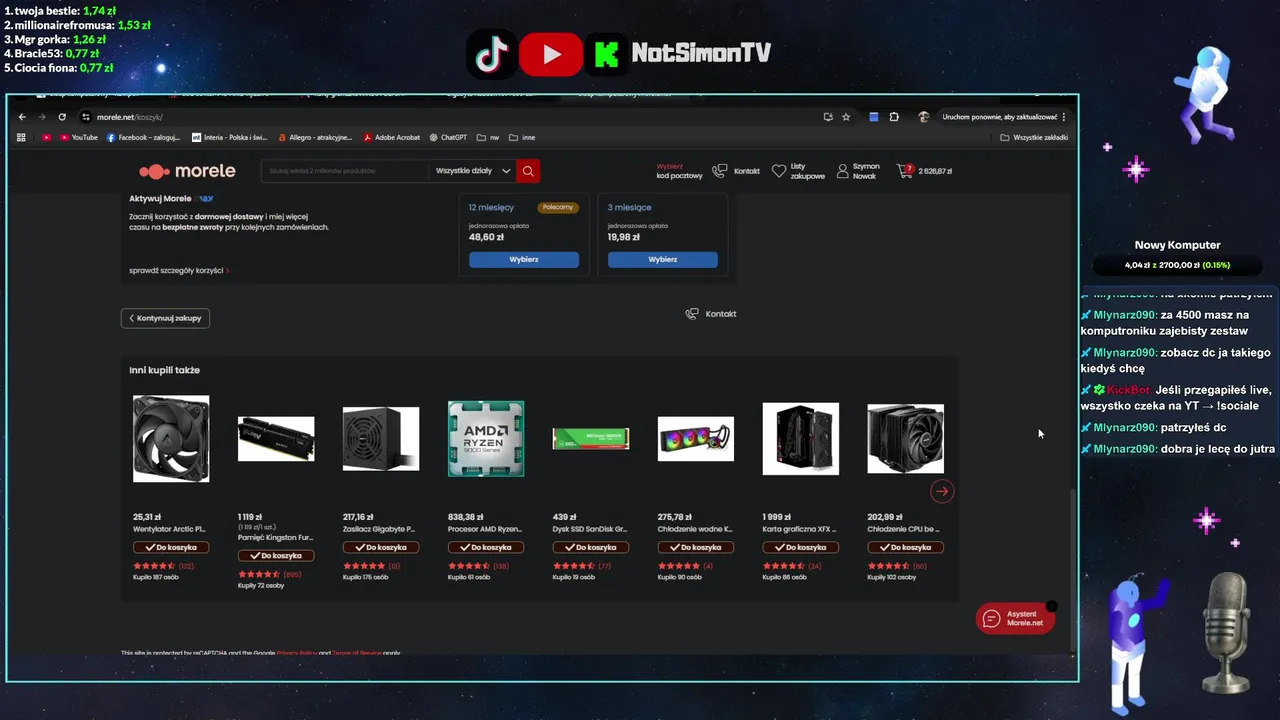Open the ChatGPT bookmark
The image size is (1280, 720).
(448, 137)
